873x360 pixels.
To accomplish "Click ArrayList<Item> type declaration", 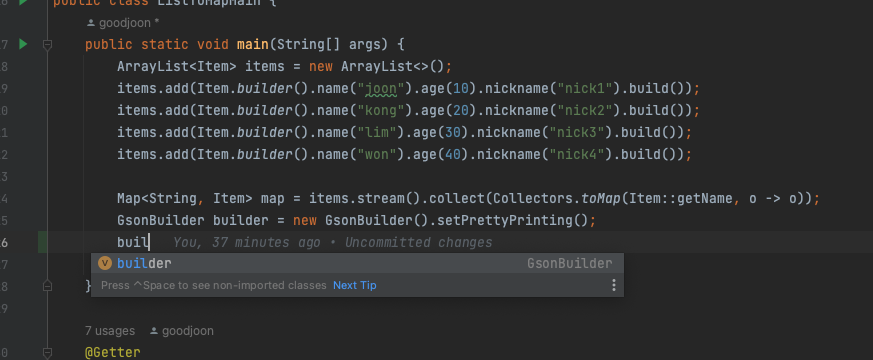I will (177, 67).
